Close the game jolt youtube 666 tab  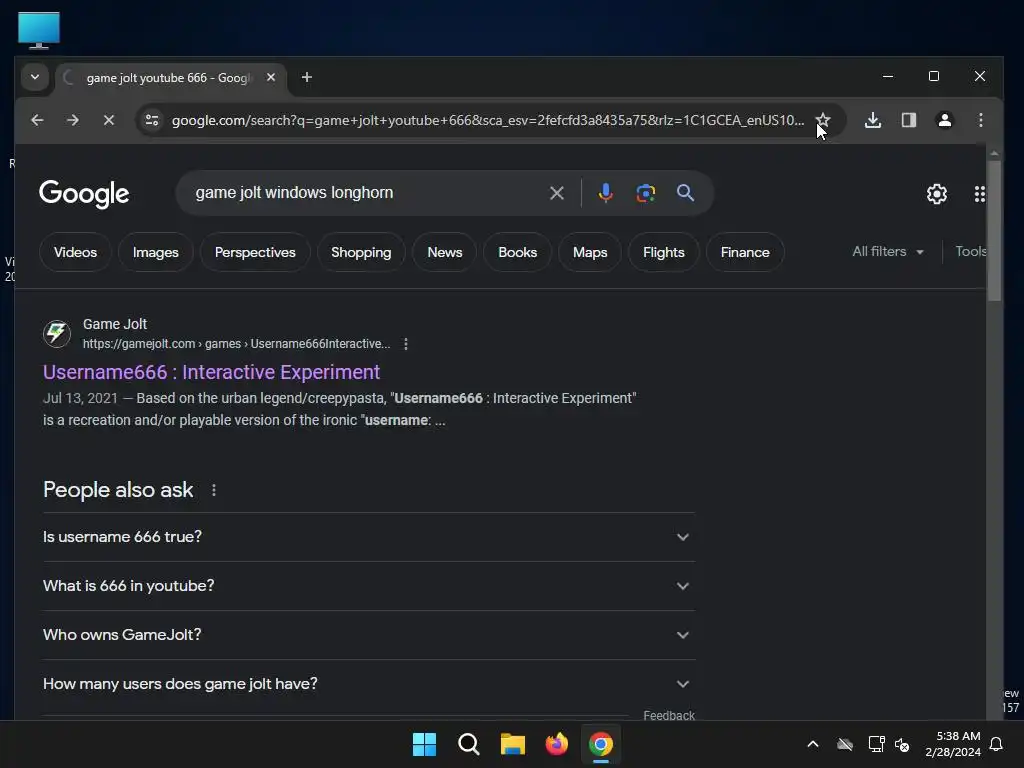coord(271,77)
